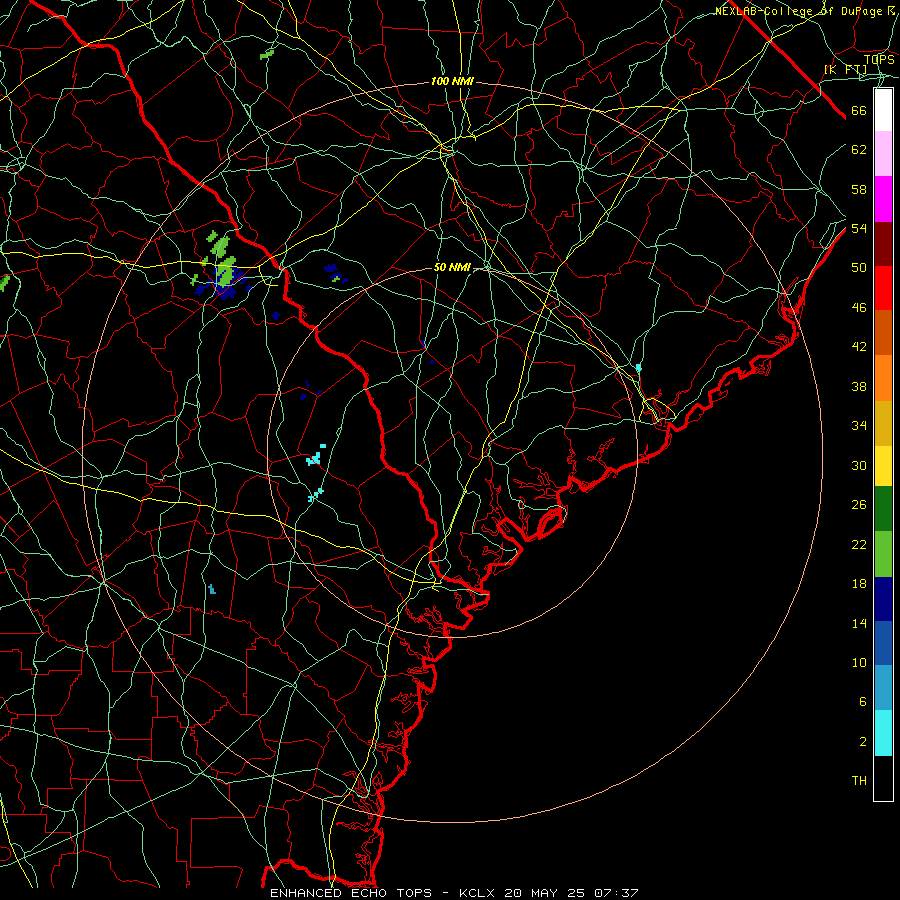
Task: Click the K FT units label
Action: (x=846, y=69)
